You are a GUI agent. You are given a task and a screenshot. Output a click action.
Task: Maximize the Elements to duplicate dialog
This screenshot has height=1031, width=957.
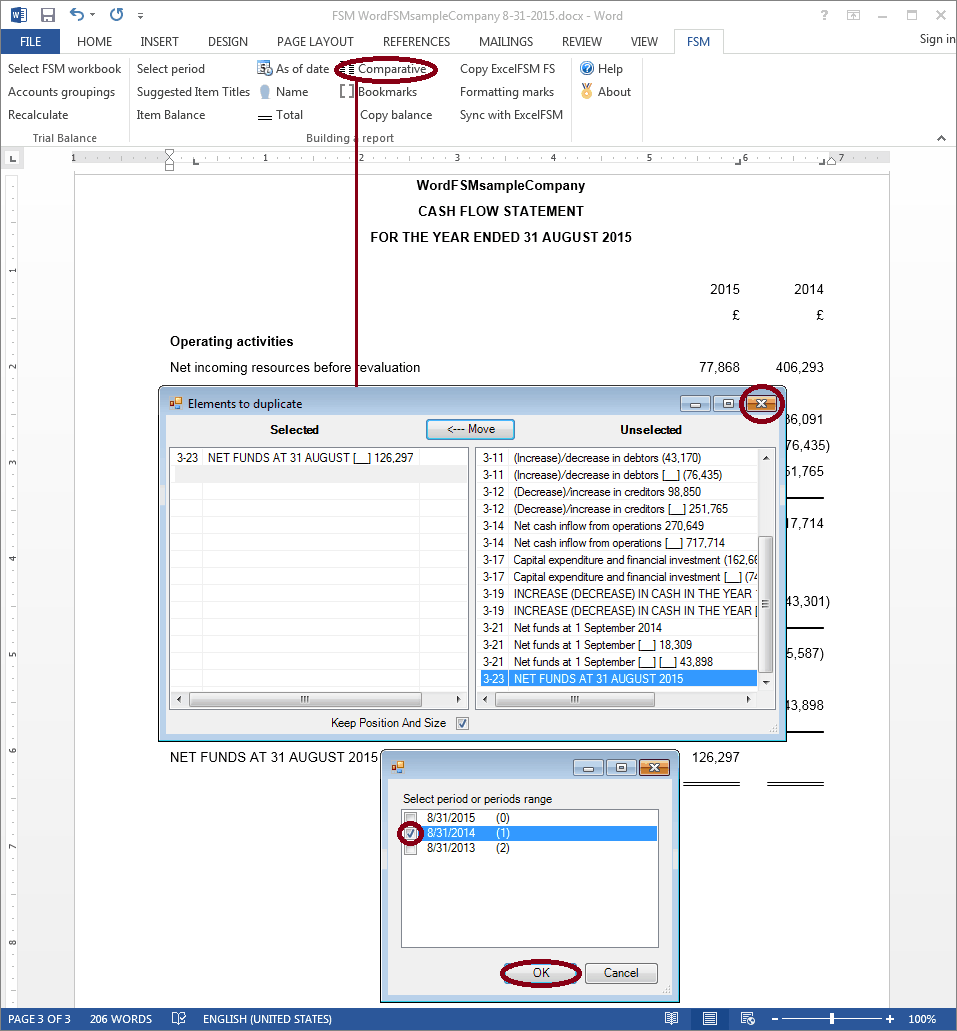(x=727, y=404)
